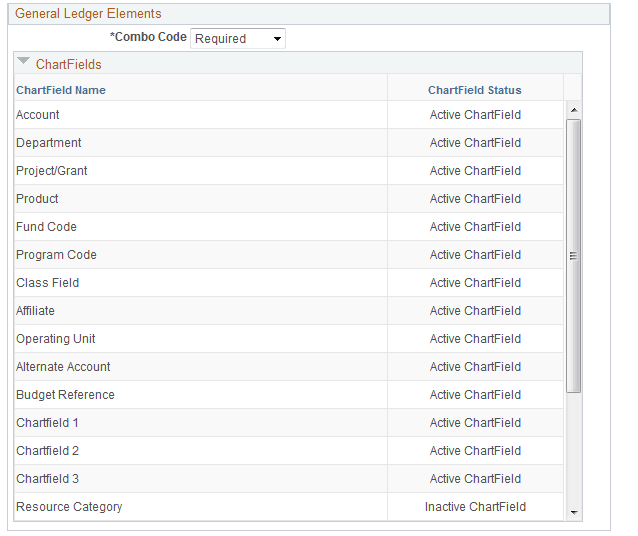
Task: Select the Operating Unit row
Action: [289, 339]
